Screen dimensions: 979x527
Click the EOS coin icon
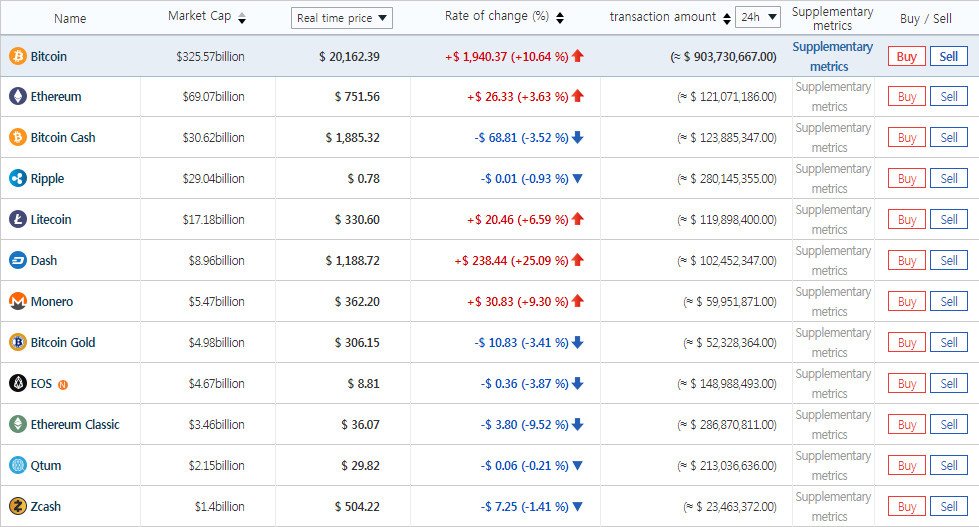(18, 384)
